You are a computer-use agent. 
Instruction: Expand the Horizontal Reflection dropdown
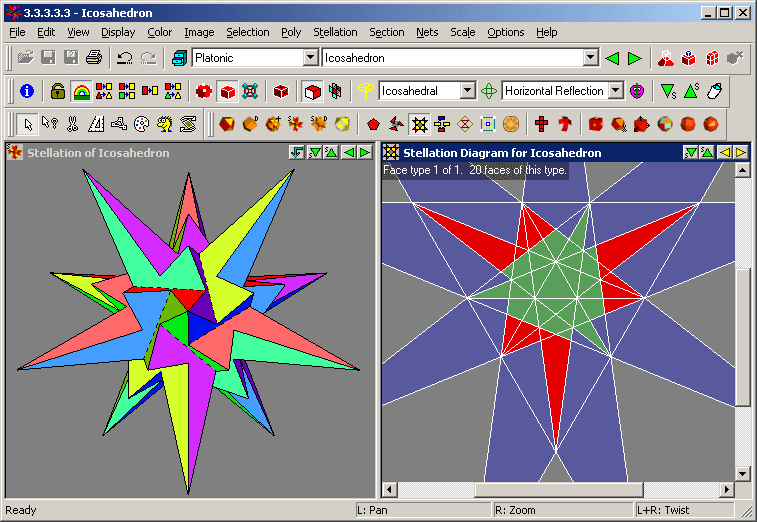click(x=616, y=91)
